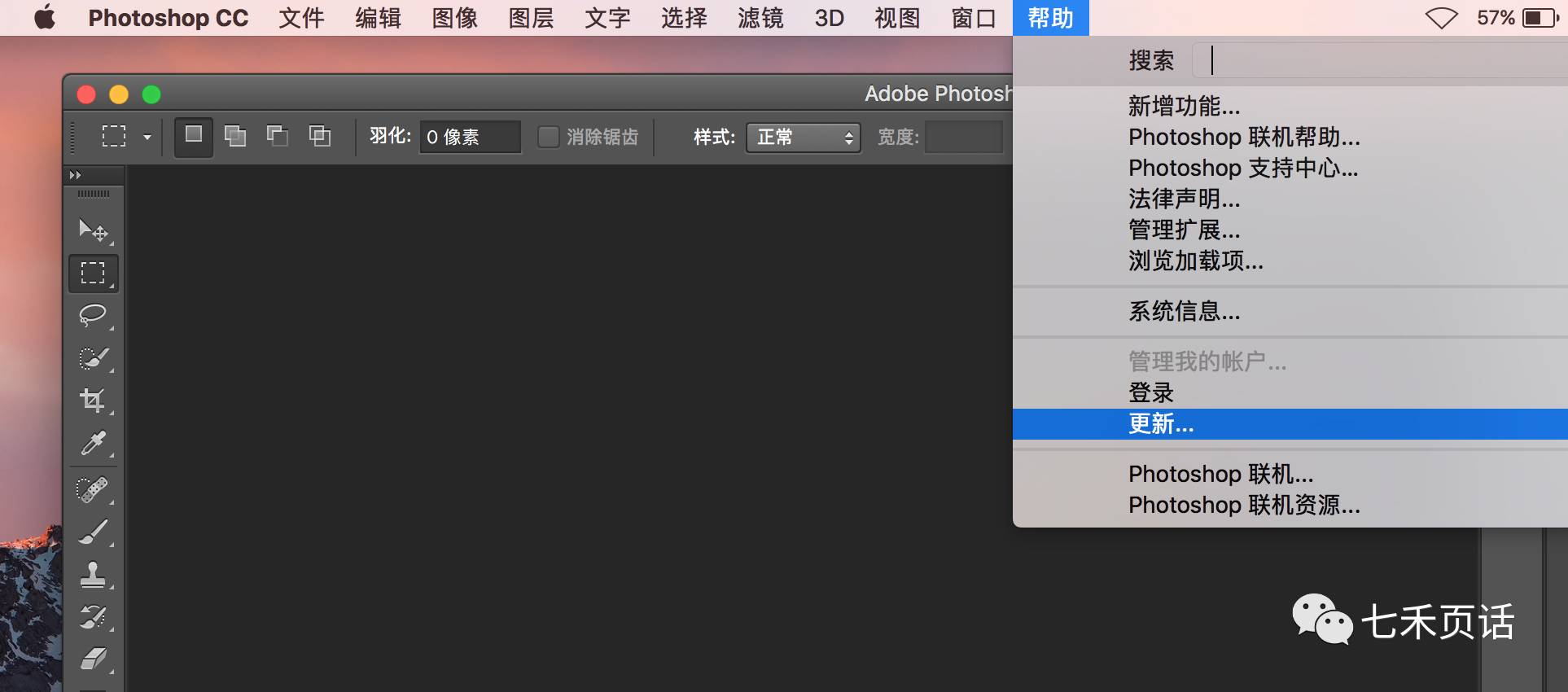Select the Spot Healing Brush tool
The image size is (1568, 692).
(93, 489)
